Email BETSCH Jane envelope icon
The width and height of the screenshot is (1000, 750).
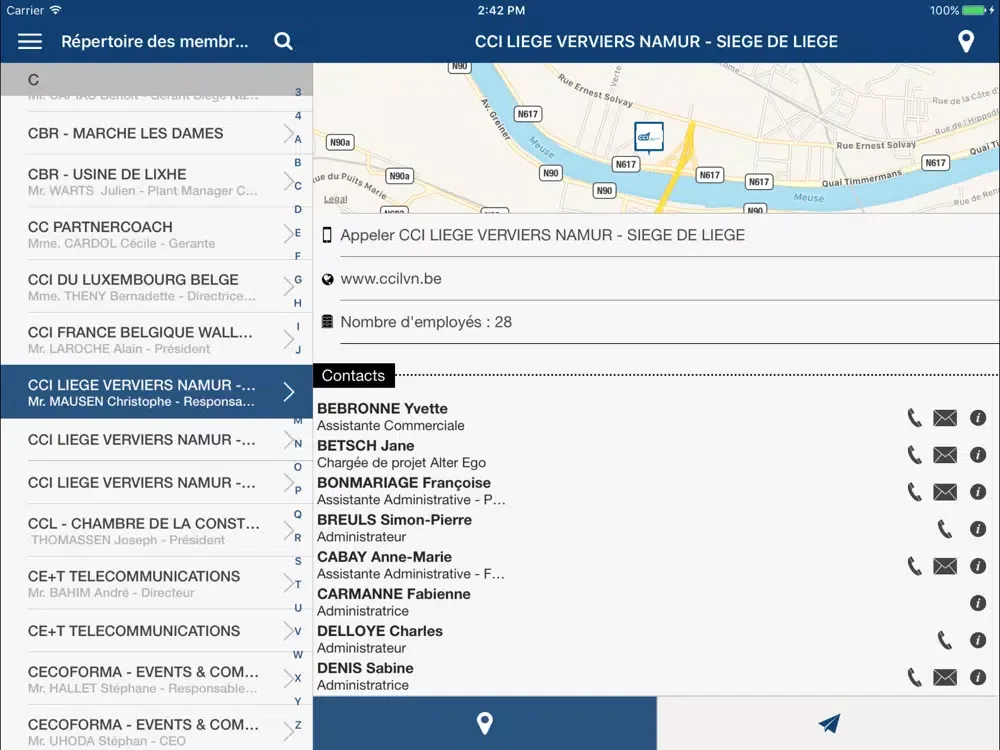coord(945,455)
